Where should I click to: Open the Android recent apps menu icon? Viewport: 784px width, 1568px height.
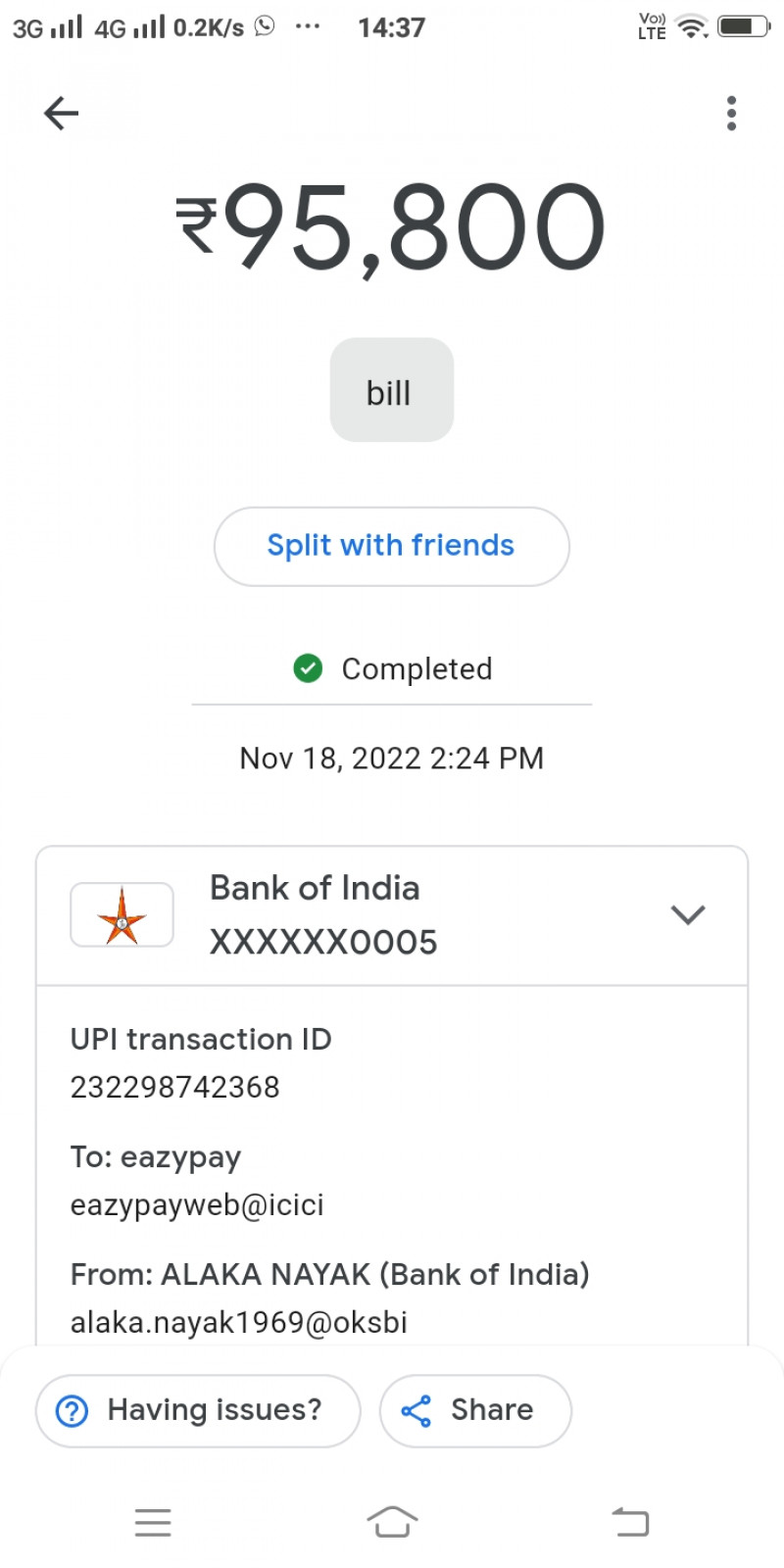tap(153, 1522)
